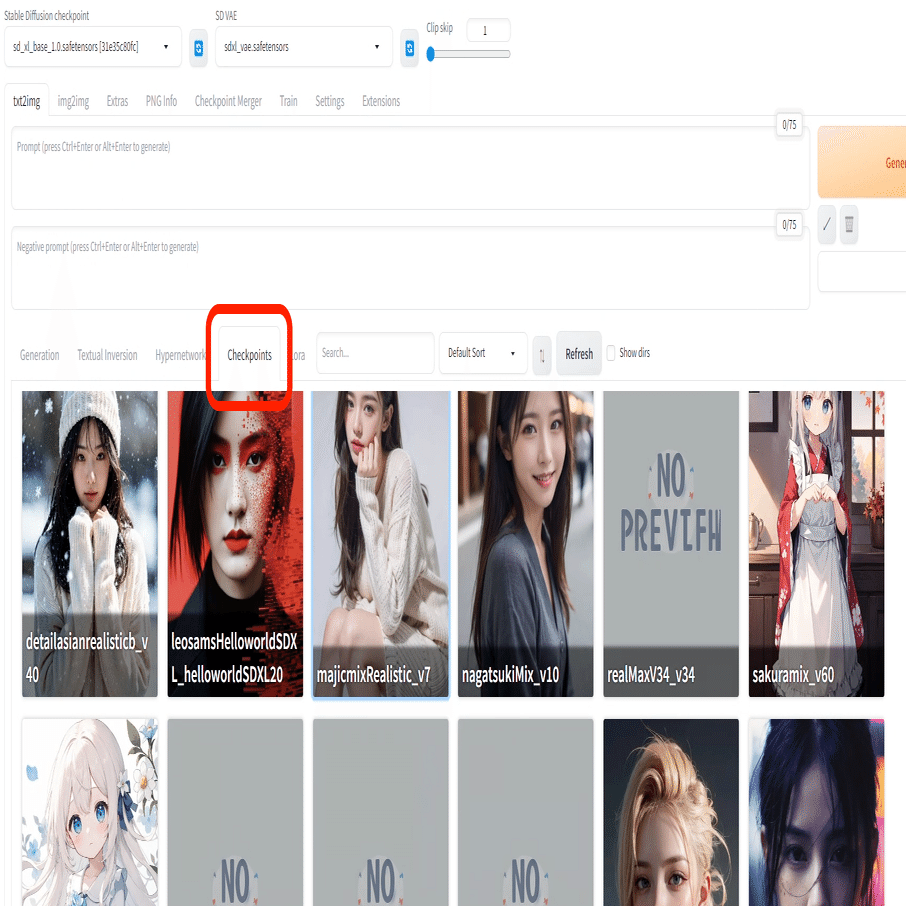Click the prompt 0/75 token counter

(789, 125)
